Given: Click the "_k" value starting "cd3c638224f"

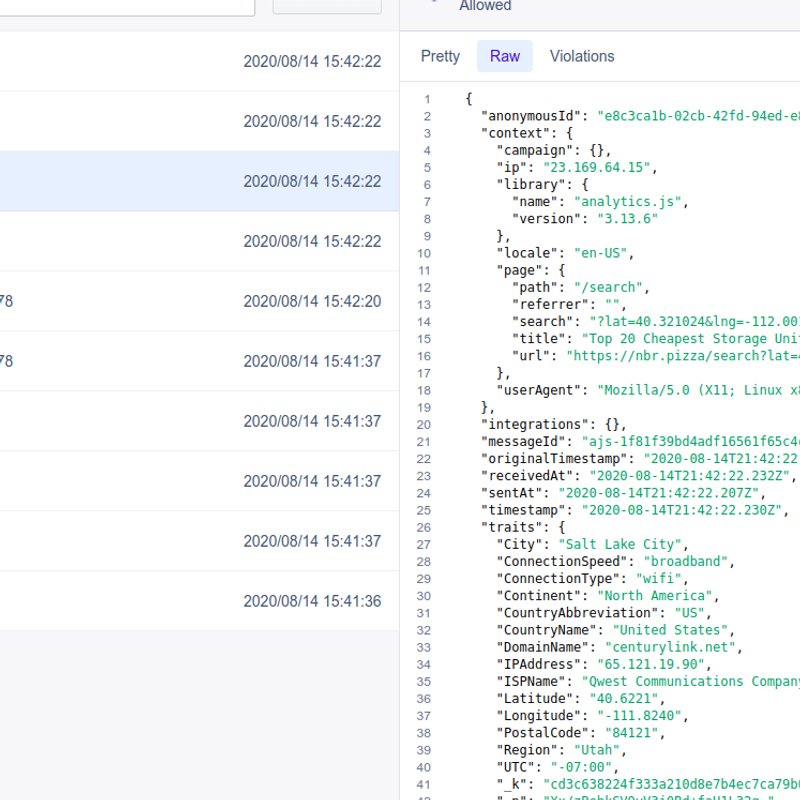Looking at the screenshot, I should 671,785.
